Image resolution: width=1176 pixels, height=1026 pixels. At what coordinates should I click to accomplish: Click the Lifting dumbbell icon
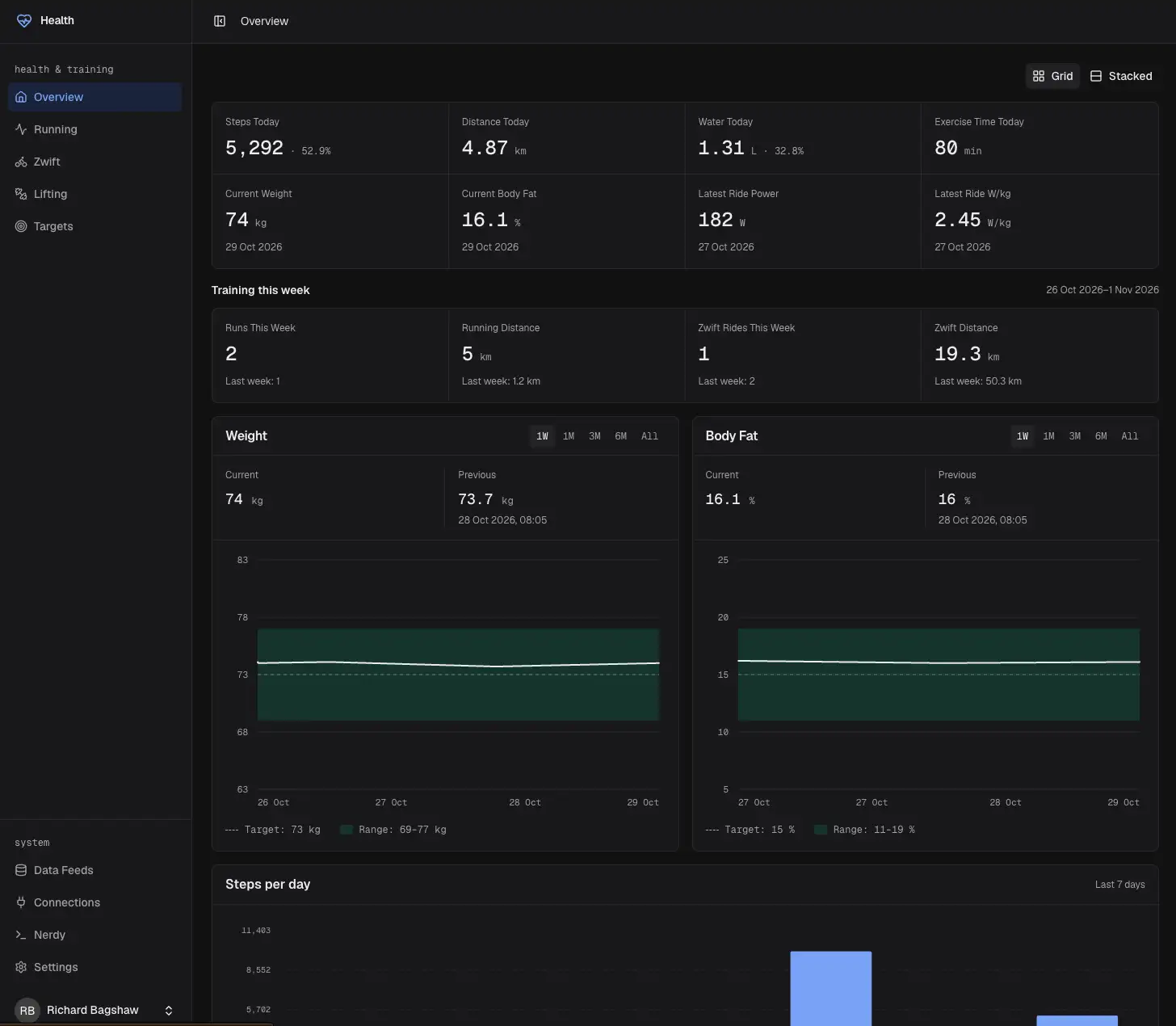click(21, 194)
